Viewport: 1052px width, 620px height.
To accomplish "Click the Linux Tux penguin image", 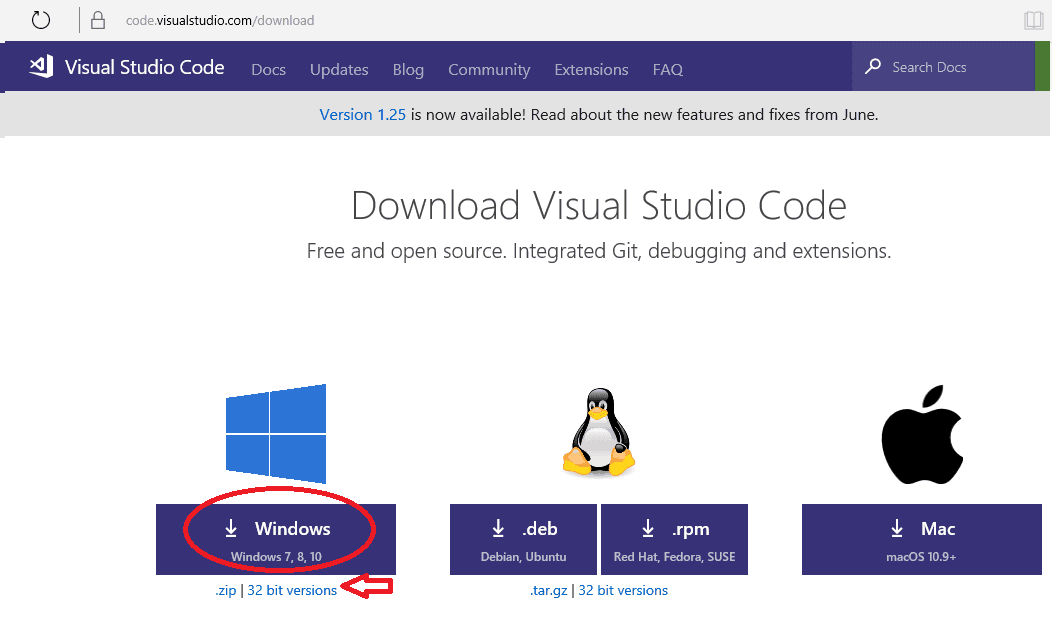I will tap(599, 433).
